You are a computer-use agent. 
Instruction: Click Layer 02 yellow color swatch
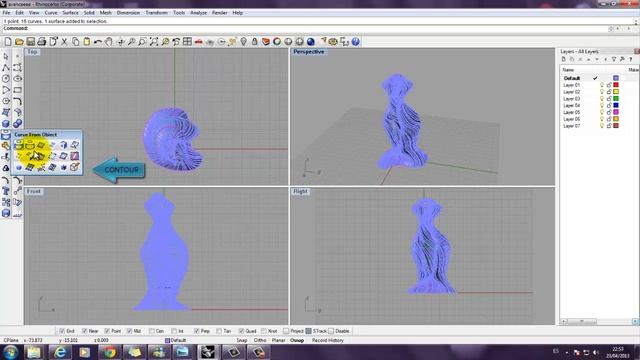tap(616, 92)
